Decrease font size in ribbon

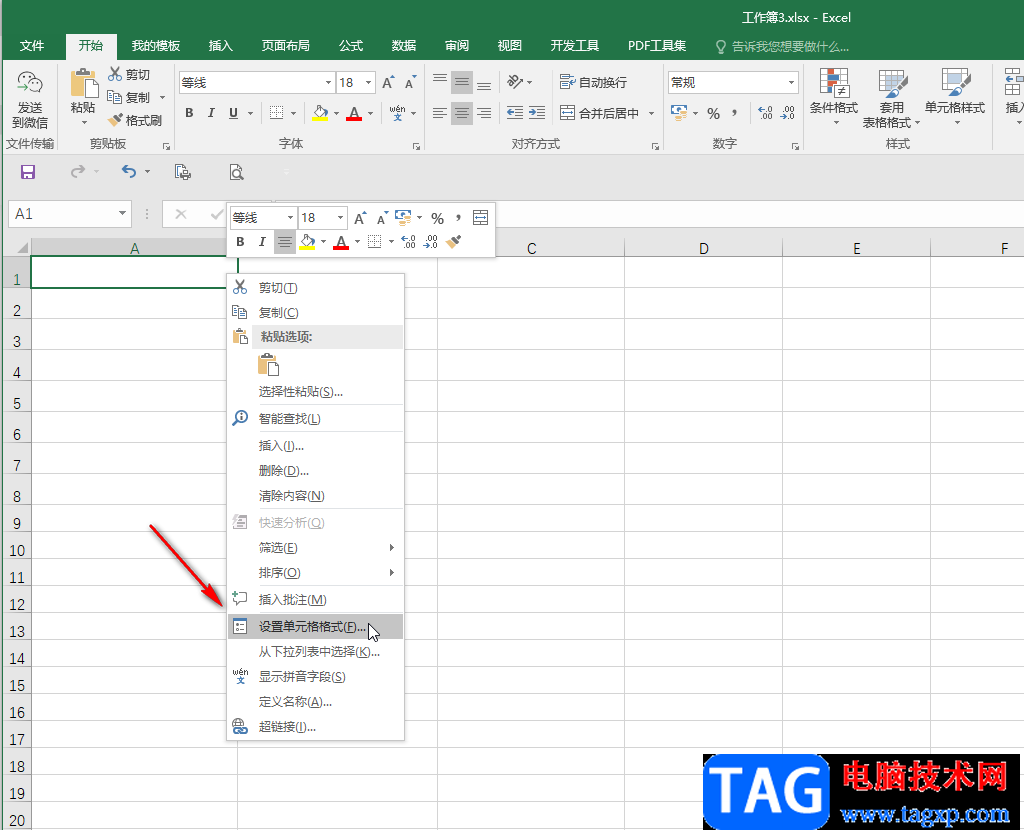[410, 83]
